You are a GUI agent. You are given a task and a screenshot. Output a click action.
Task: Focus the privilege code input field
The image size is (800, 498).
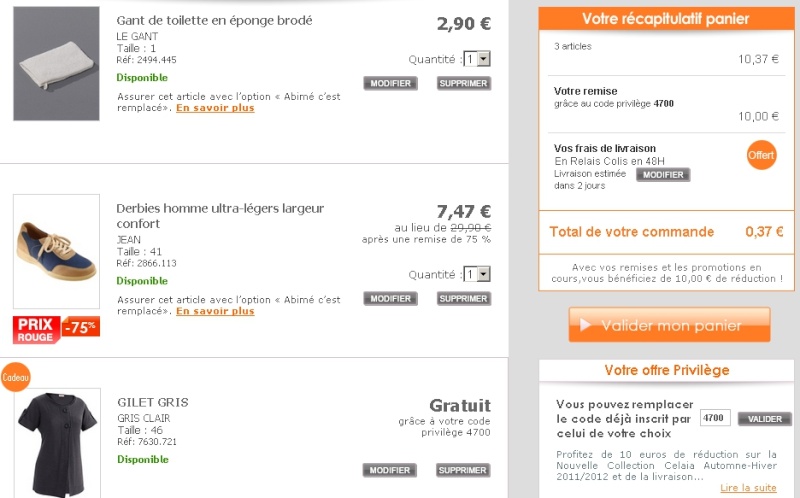(715, 418)
